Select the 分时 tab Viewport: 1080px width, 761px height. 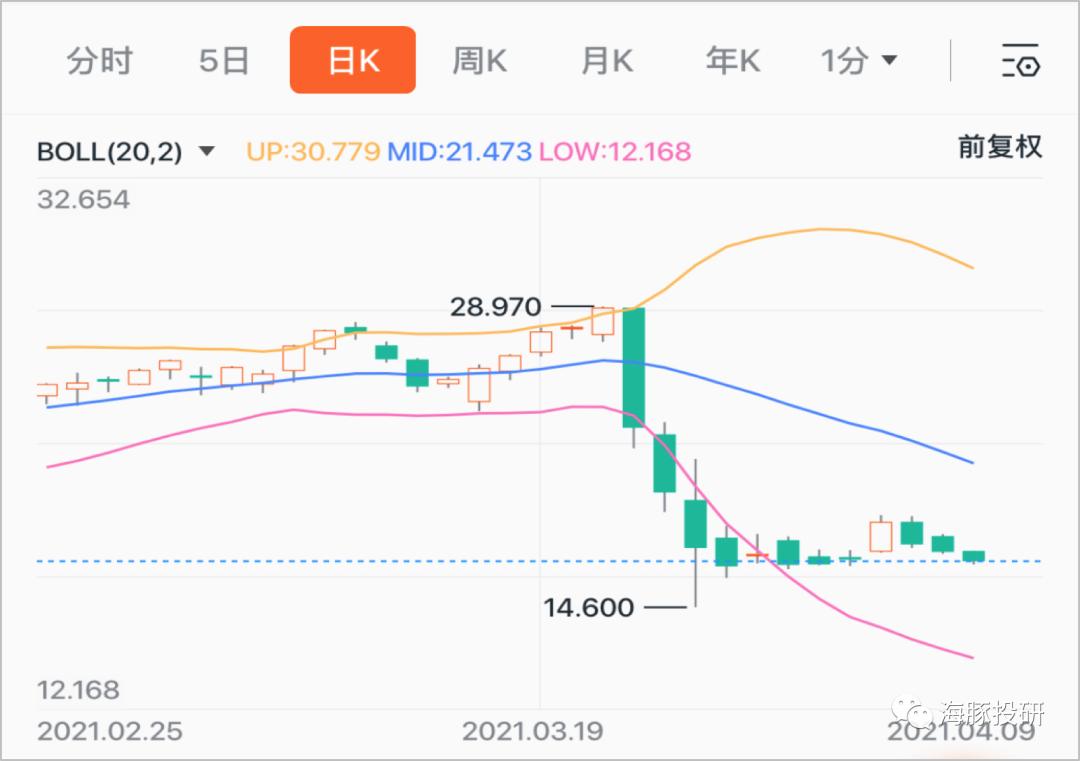pos(100,61)
